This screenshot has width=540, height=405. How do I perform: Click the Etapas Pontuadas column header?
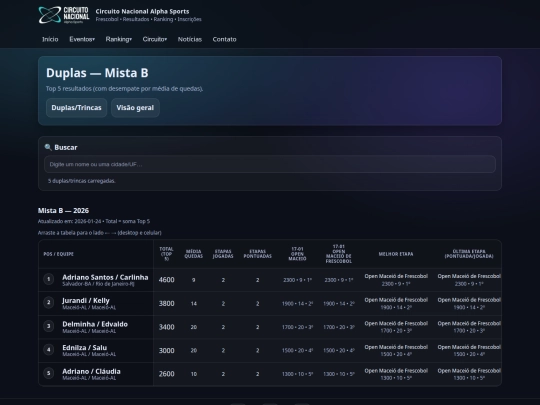click(258, 254)
